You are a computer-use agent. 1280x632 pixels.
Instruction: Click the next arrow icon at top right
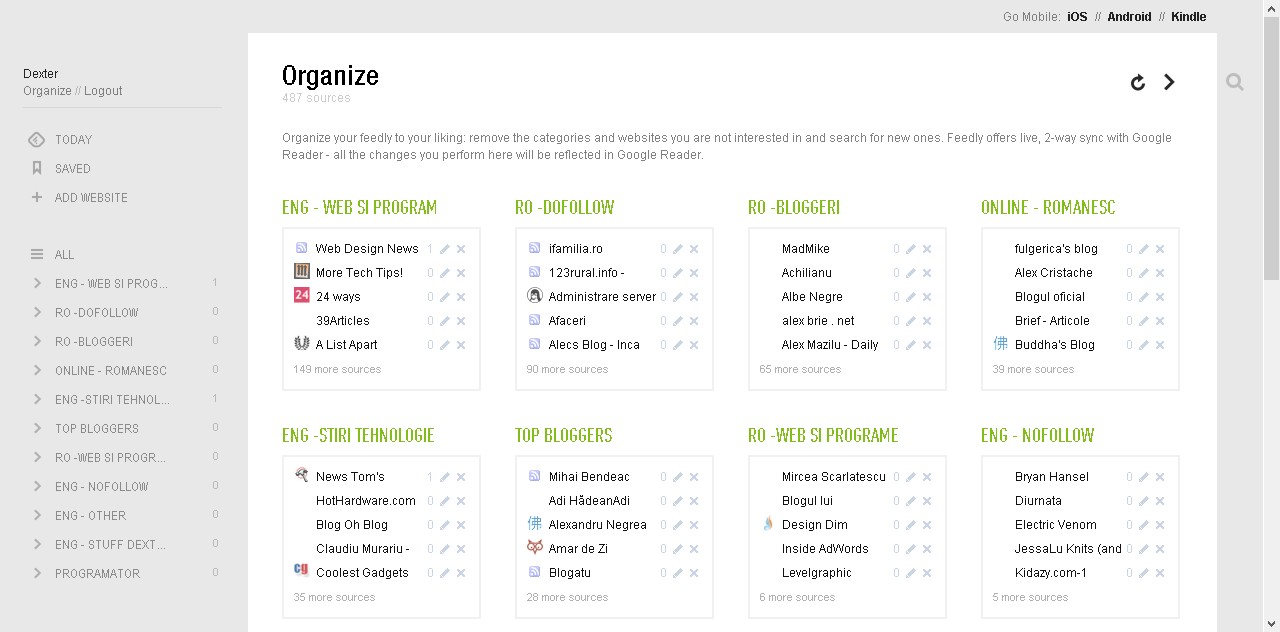click(x=1169, y=82)
